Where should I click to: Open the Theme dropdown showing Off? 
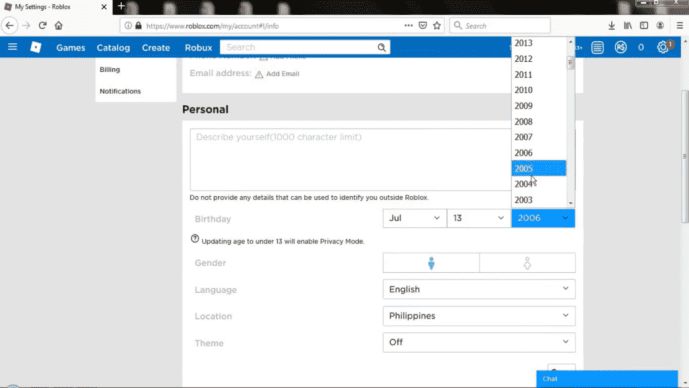tap(479, 342)
